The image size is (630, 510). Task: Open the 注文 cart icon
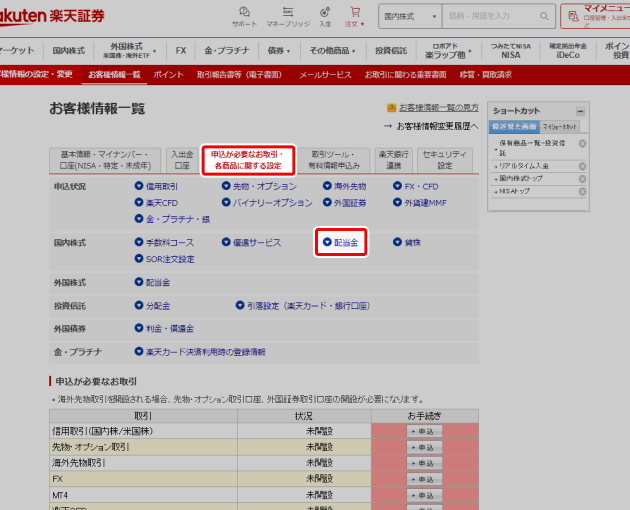click(x=355, y=17)
